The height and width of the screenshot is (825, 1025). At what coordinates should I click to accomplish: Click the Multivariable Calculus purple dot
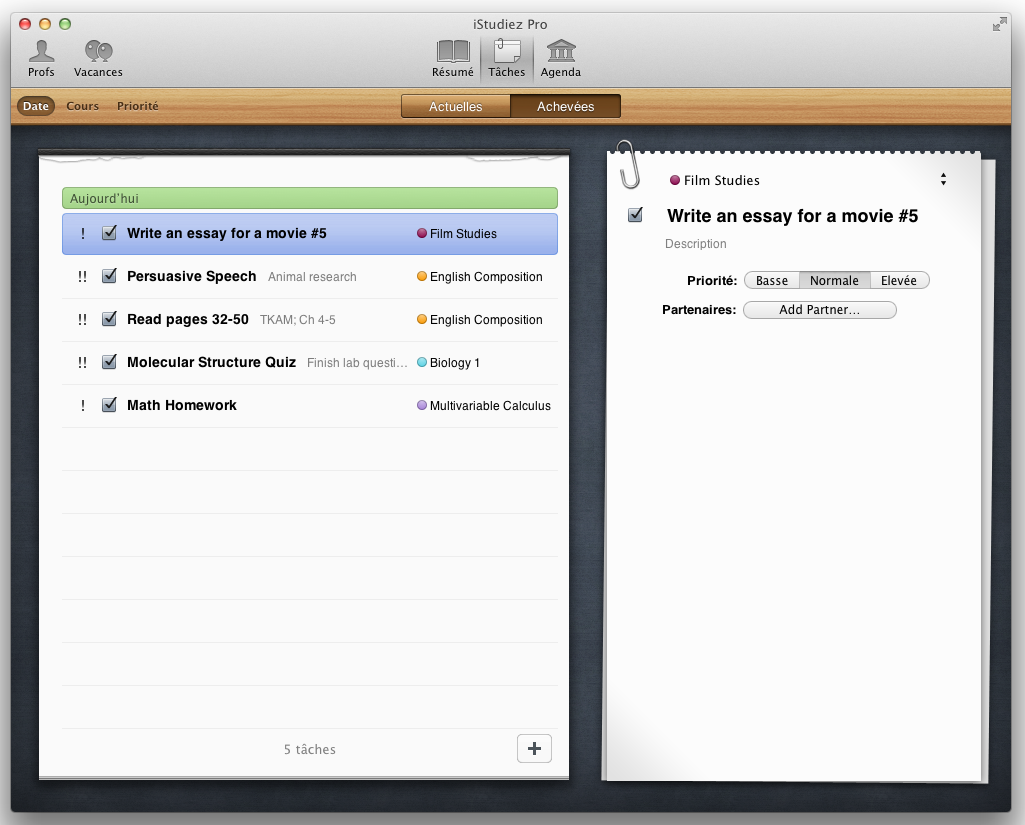pos(422,405)
